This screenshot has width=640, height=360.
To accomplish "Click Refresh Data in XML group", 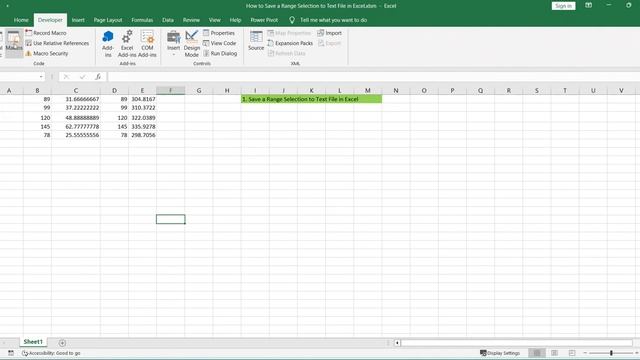I will [x=286, y=53].
